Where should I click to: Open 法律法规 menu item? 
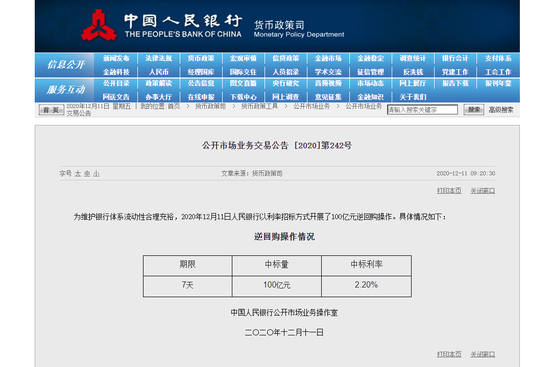[x=159, y=58]
